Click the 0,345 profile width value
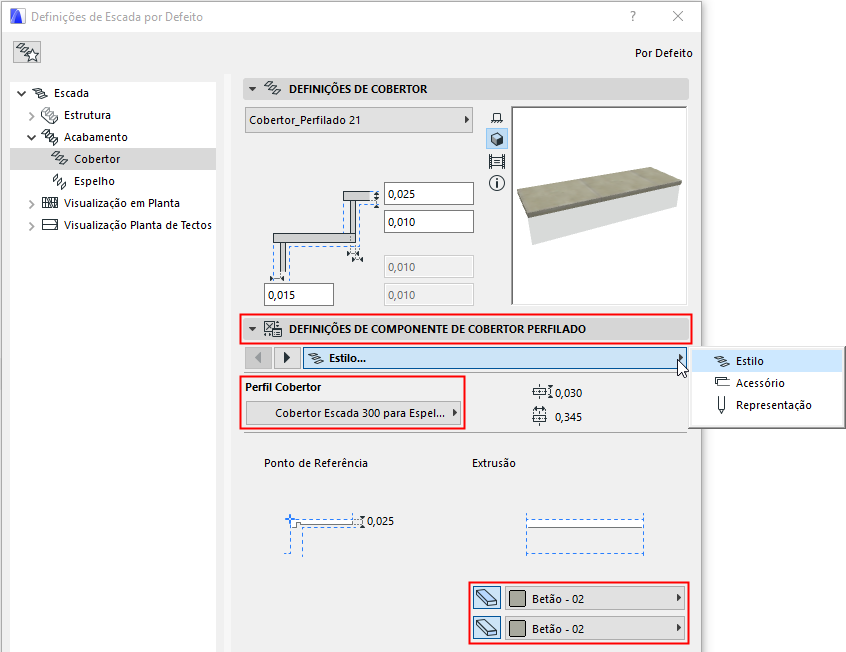 point(568,417)
